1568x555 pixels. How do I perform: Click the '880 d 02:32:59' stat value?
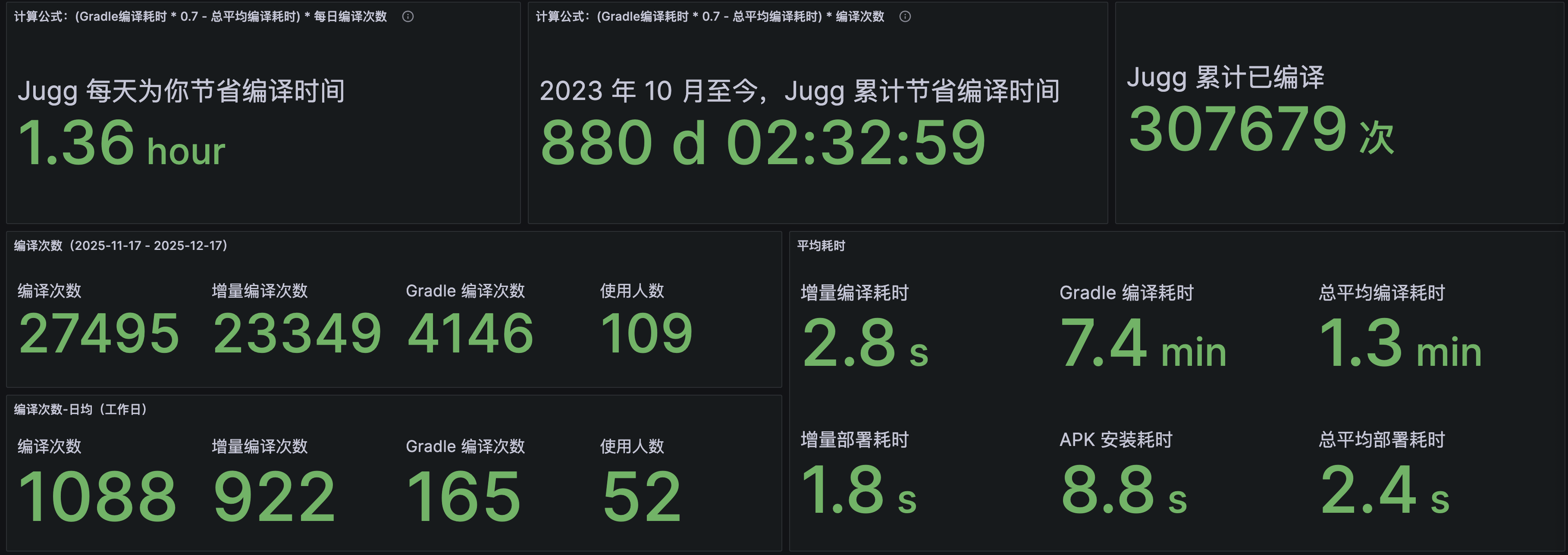(763, 143)
